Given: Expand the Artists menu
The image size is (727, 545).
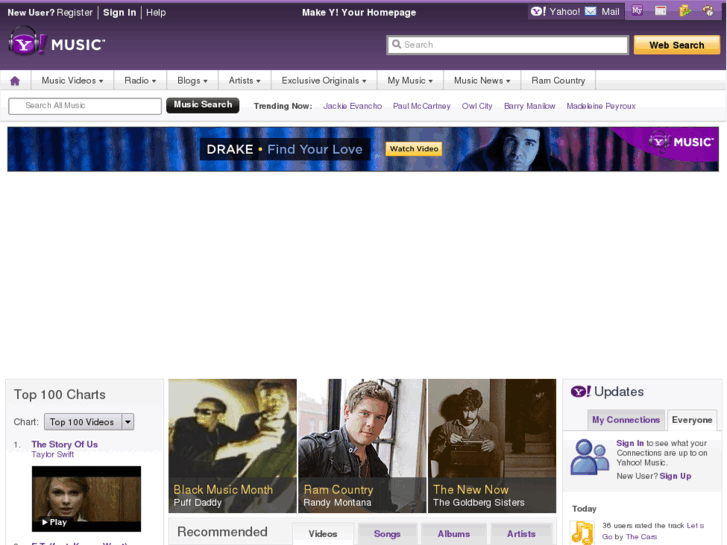Looking at the screenshot, I should tap(244, 81).
